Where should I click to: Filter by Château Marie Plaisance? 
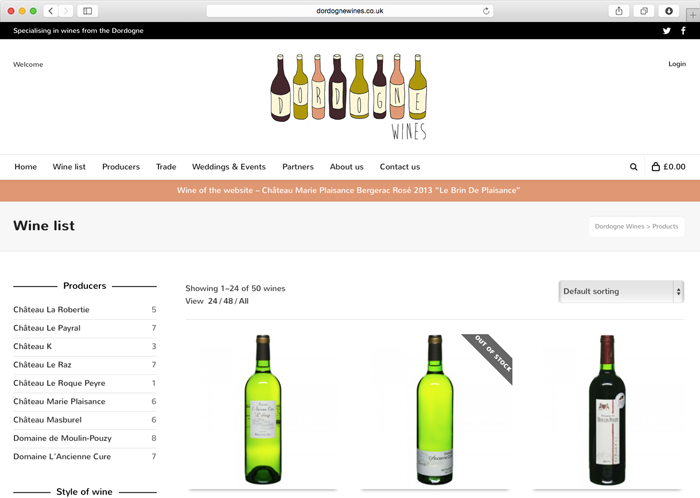[x=59, y=402]
